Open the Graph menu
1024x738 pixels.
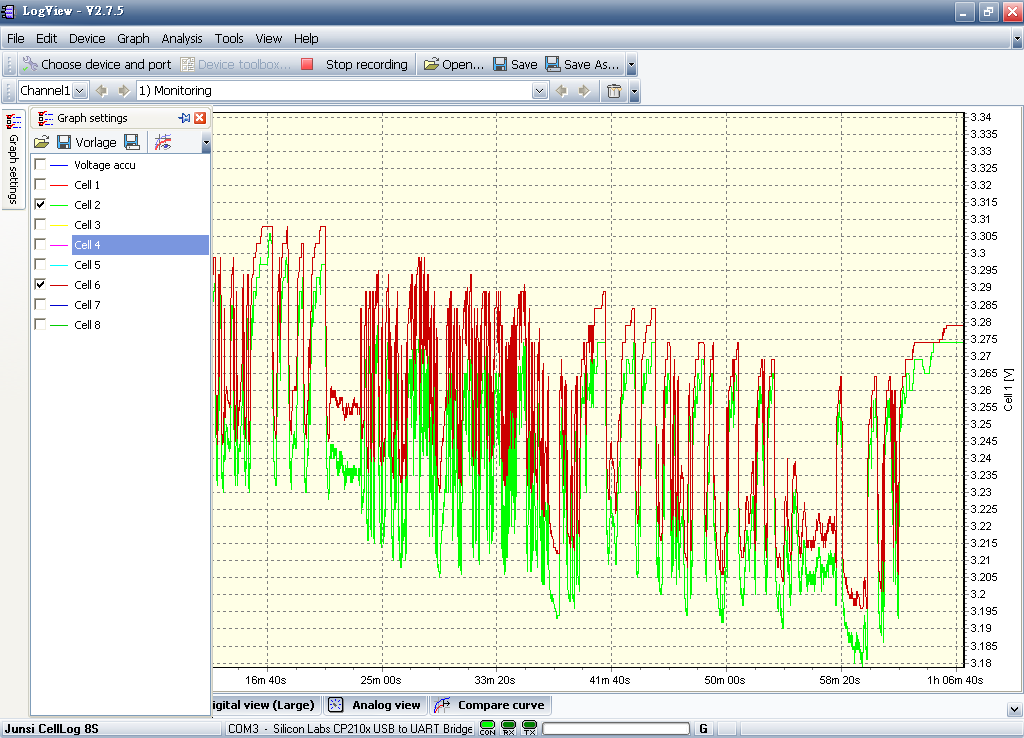[133, 39]
